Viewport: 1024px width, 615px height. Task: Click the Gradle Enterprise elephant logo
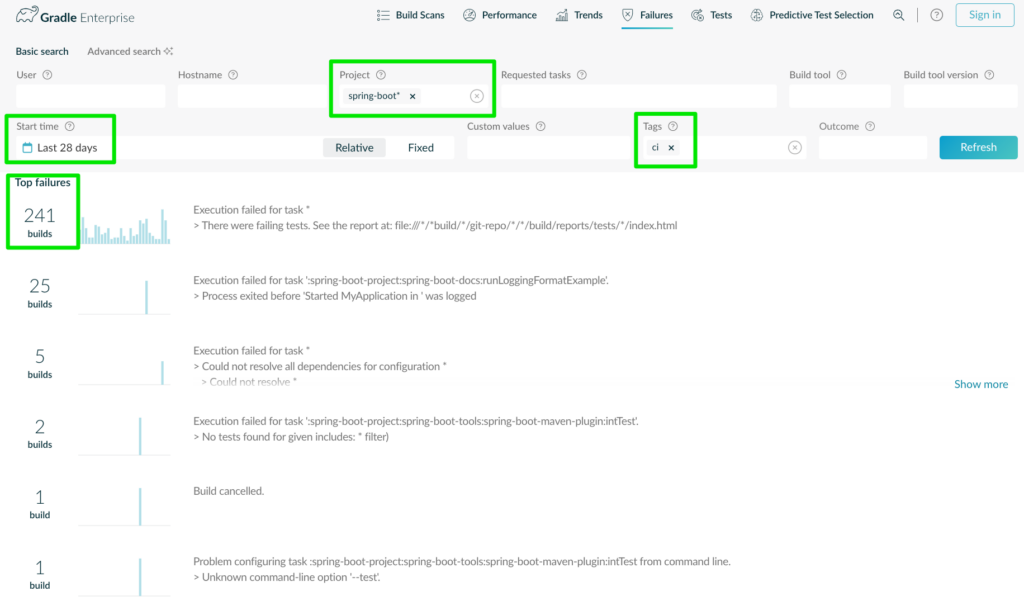[x=27, y=15]
